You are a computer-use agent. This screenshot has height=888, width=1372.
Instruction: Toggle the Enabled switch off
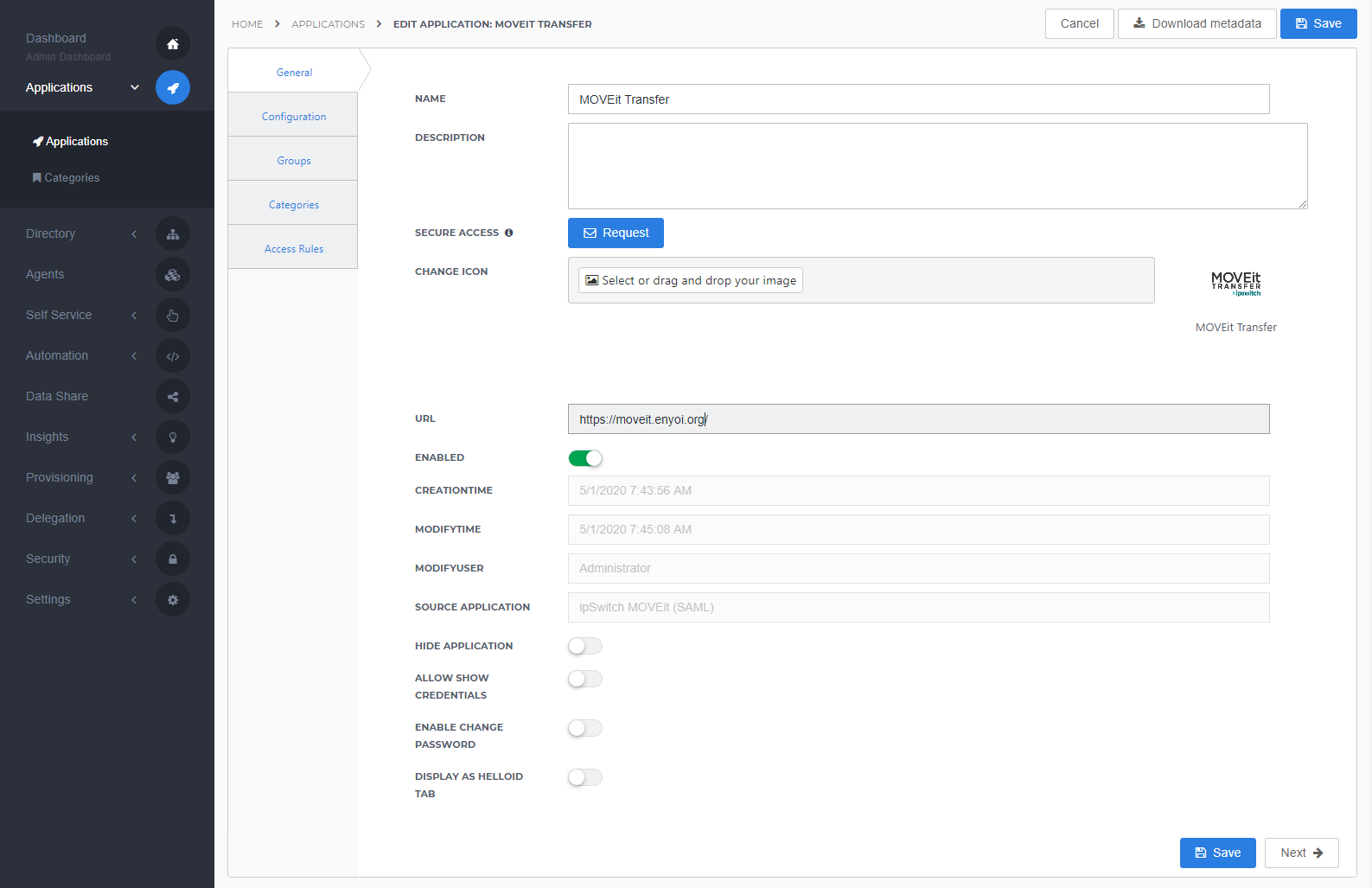[x=585, y=458]
